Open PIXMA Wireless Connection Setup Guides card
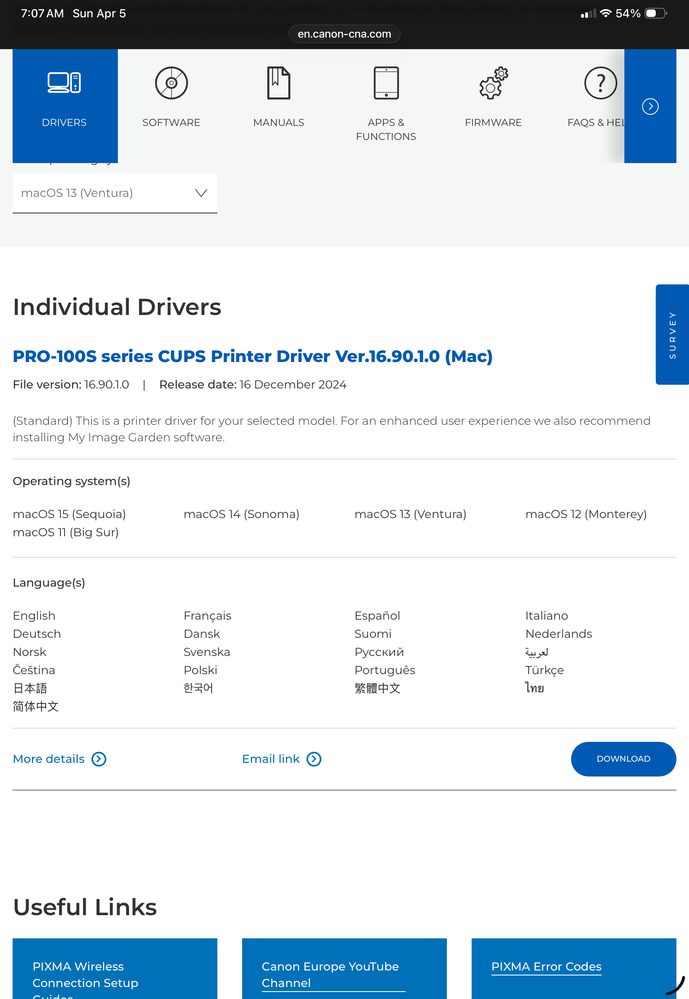 point(115,968)
